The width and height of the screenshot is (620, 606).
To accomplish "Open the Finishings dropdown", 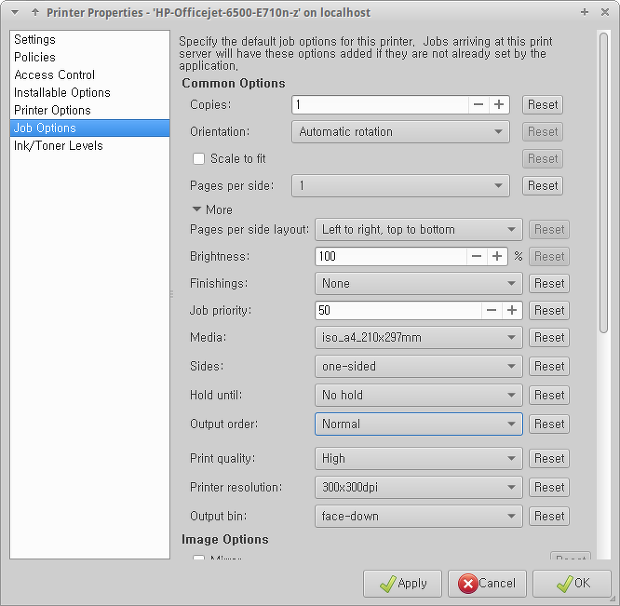I will point(418,283).
